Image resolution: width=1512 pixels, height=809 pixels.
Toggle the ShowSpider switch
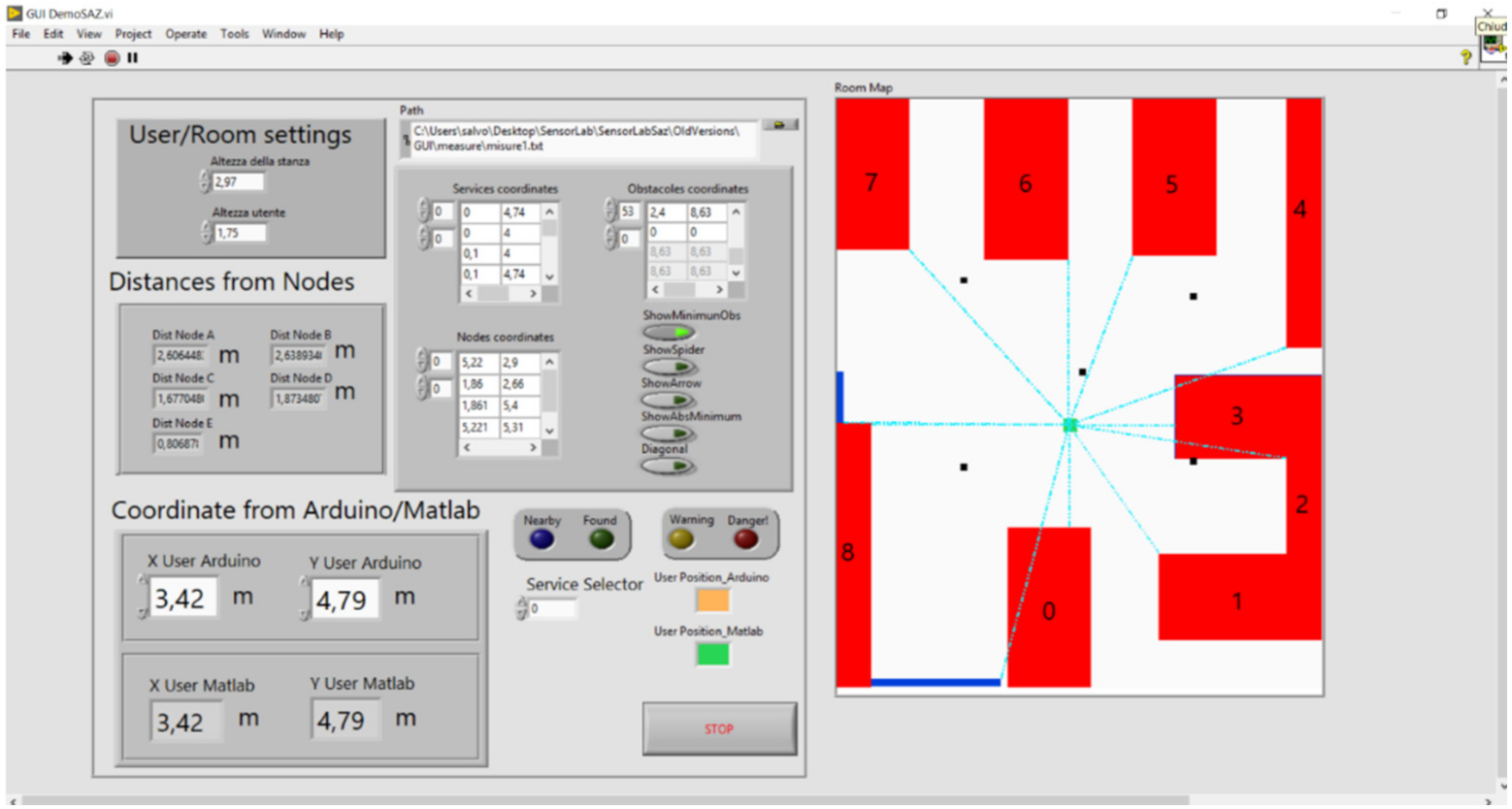669,367
